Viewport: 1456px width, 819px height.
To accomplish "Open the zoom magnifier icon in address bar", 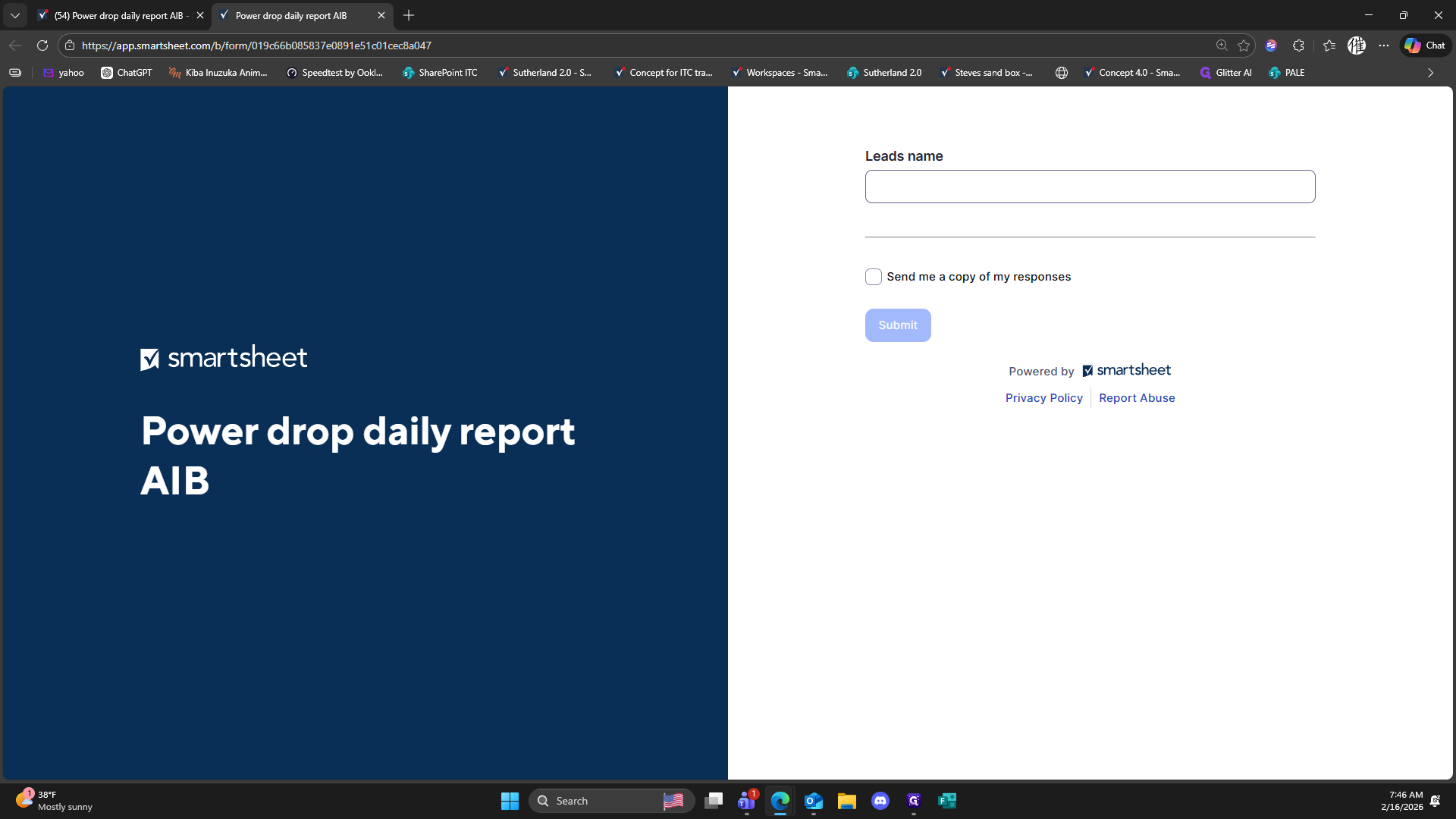I will coord(1222,45).
